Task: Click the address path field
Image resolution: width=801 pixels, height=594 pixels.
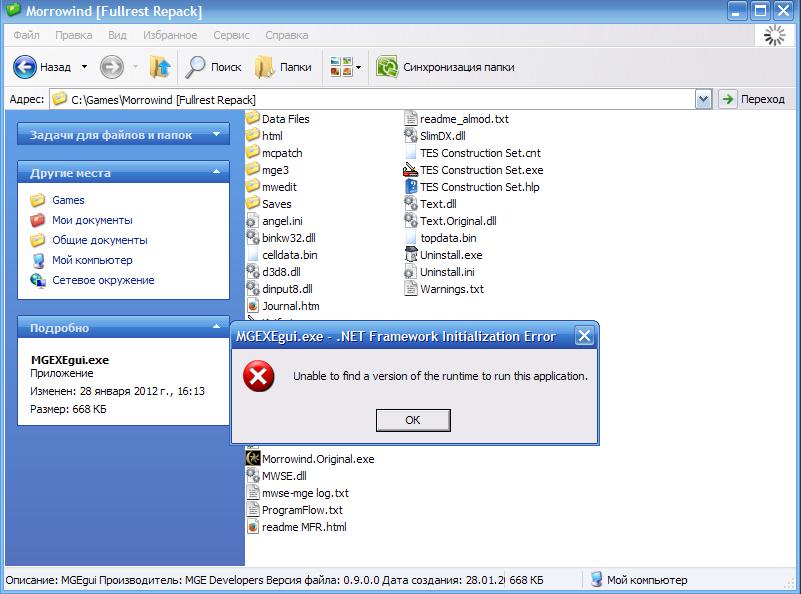Action: tap(372, 99)
